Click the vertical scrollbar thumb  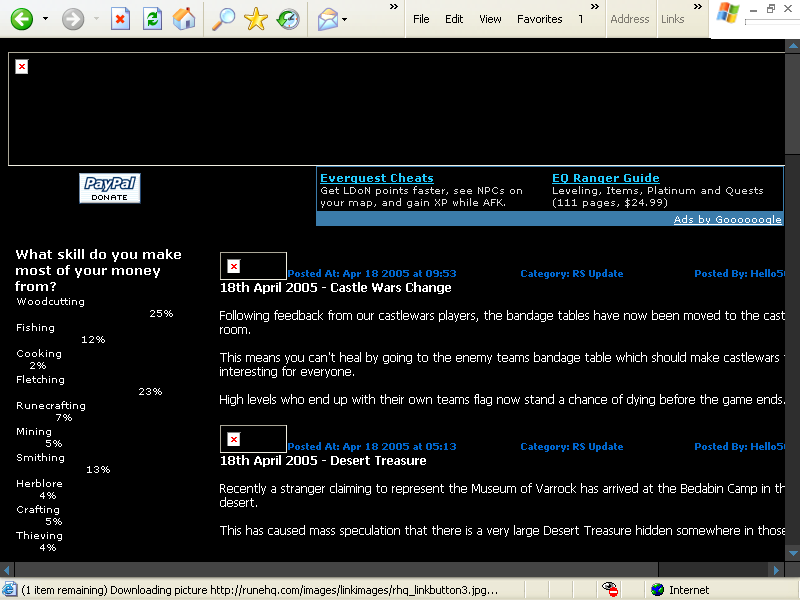[x=793, y=103]
